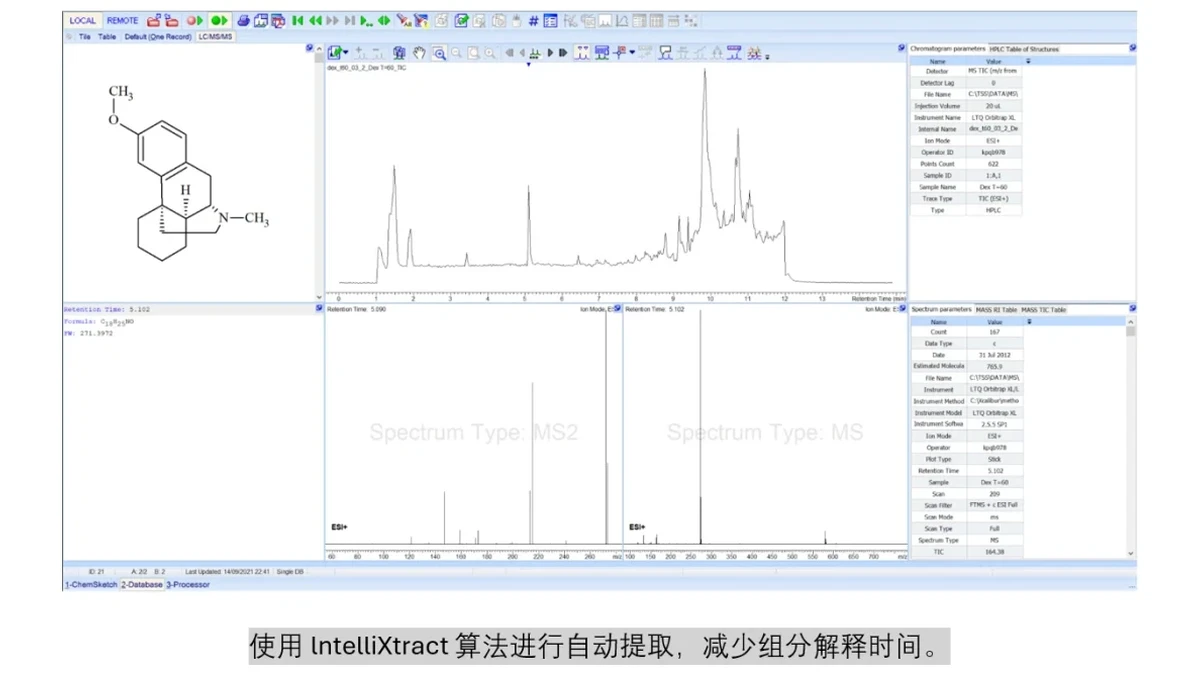Click the table form icon next to hash
The height and width of the screenshot is (675, 1200).
click(551, 20)
